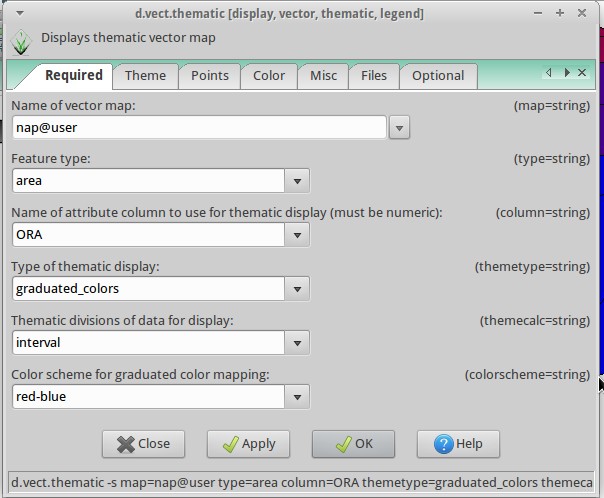
Task: Open the thematic display type dropdown
Action: tap(297, 288)
